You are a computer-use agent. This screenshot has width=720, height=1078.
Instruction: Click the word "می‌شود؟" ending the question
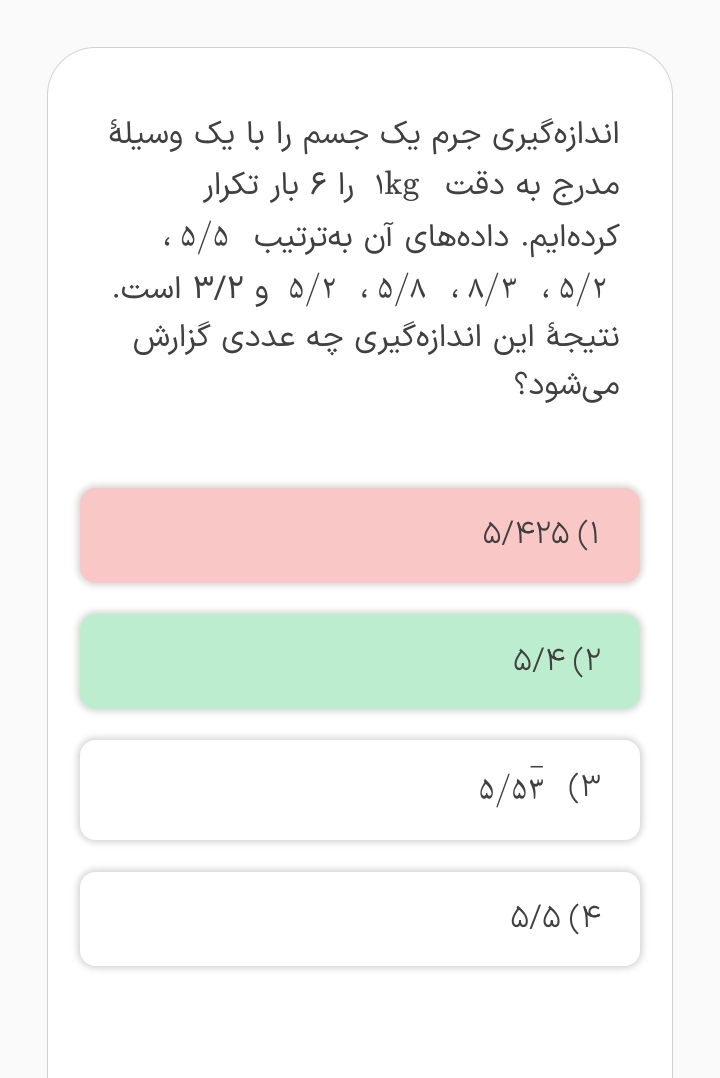pyautogui.click(x=568, y=386)
